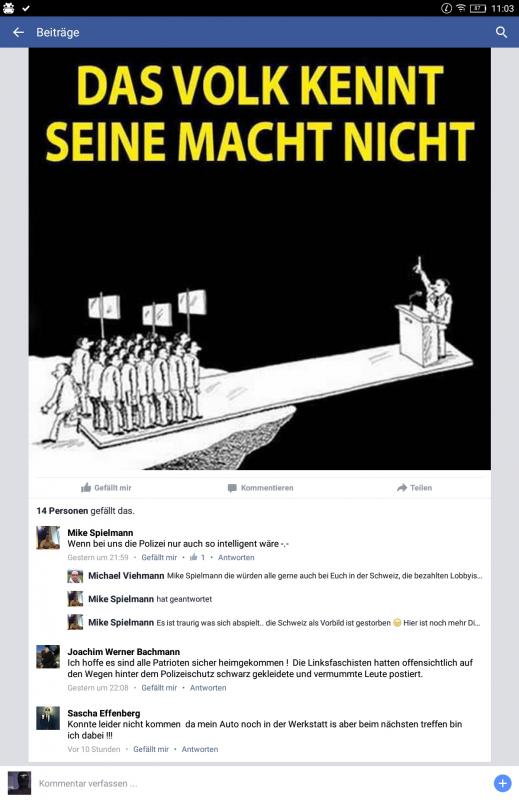
Task: Open the thumbs-up count on Mike Spielmann's comment
Action: pos(197,557)
